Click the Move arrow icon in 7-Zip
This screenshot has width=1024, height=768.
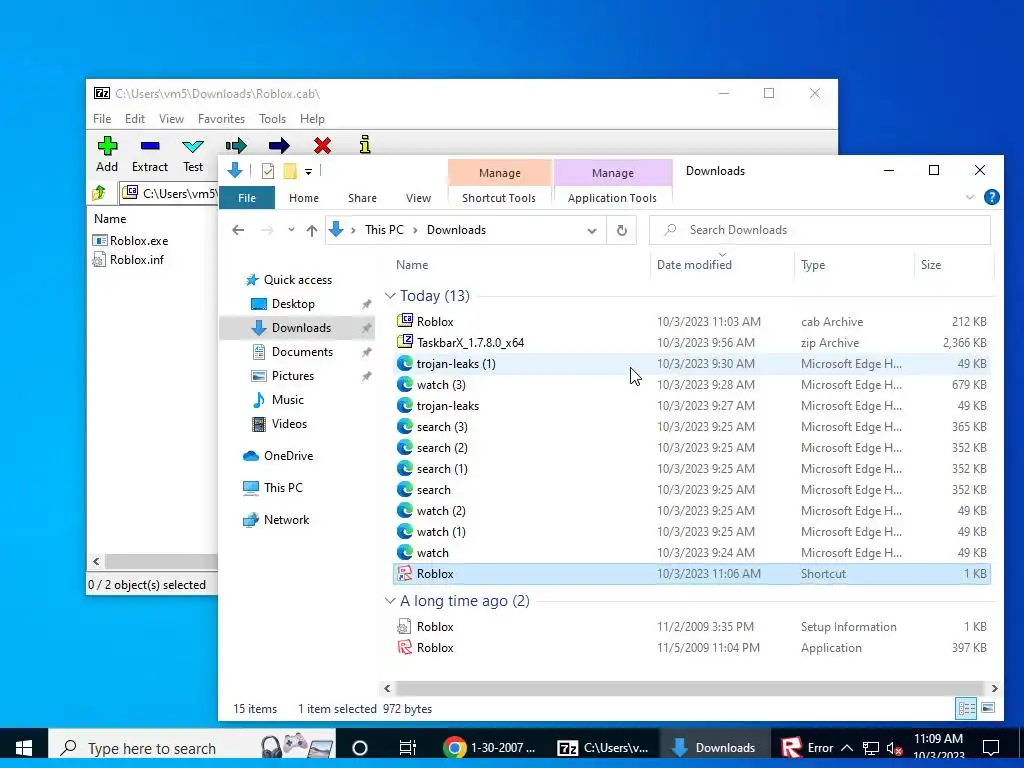[279, 146]
